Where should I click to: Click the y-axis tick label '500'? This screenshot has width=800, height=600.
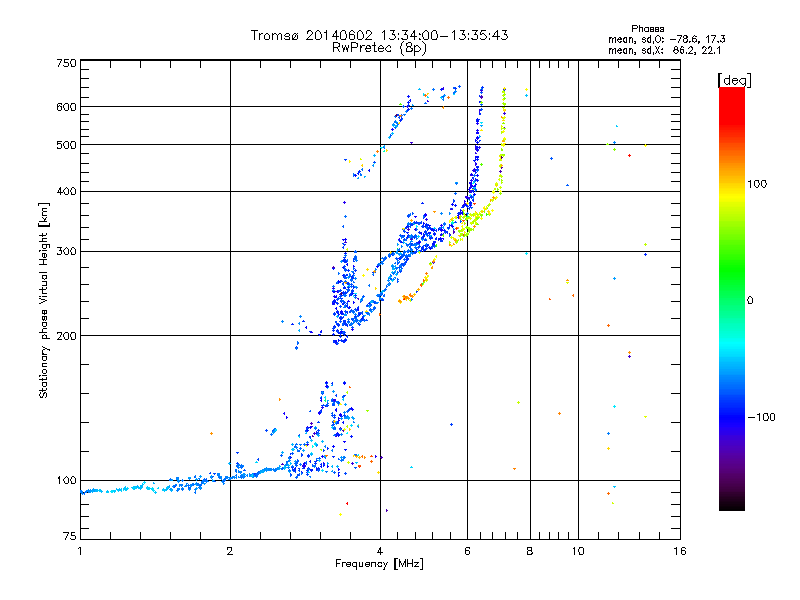point(66,145)
